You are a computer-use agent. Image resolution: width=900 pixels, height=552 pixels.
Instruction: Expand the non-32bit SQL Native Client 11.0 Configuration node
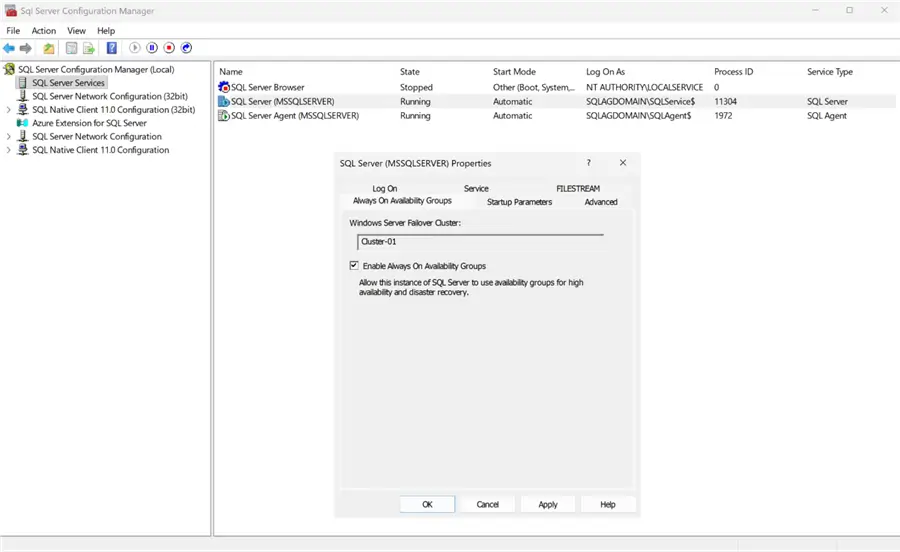pos(8,150)
